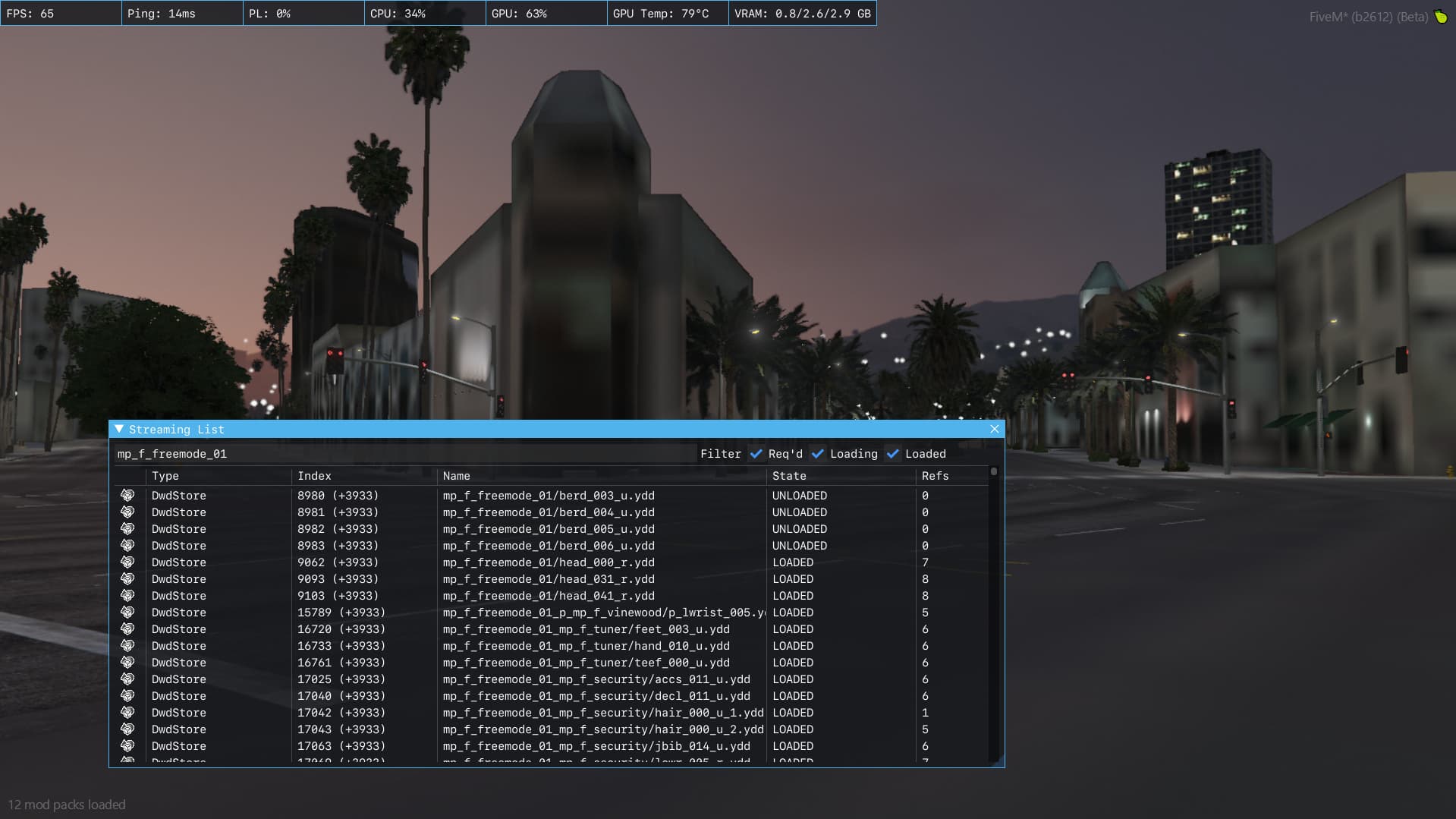Sort by the Name column header
This screenshot has width=1456, height=819.
457,476
